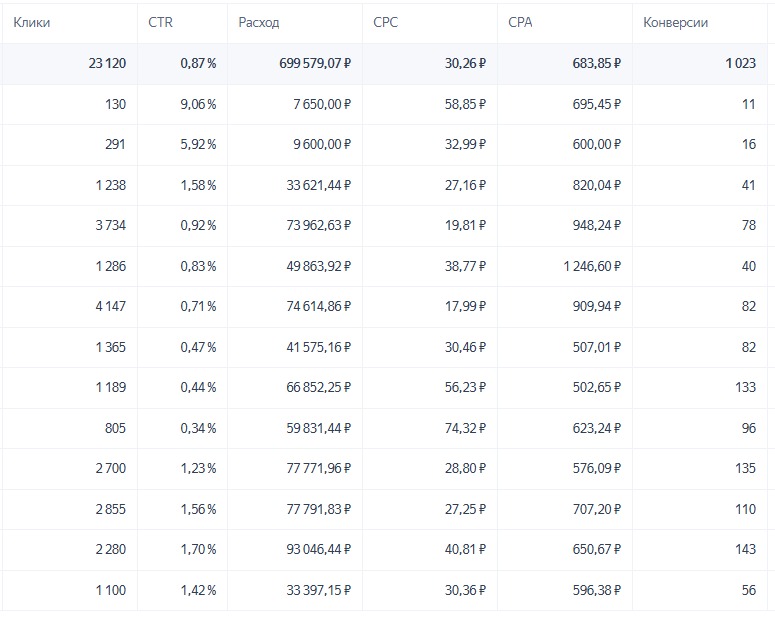Click the Конверсии column header
The width and height of the screenshot is (775, 621).
[x=678, y=22]
